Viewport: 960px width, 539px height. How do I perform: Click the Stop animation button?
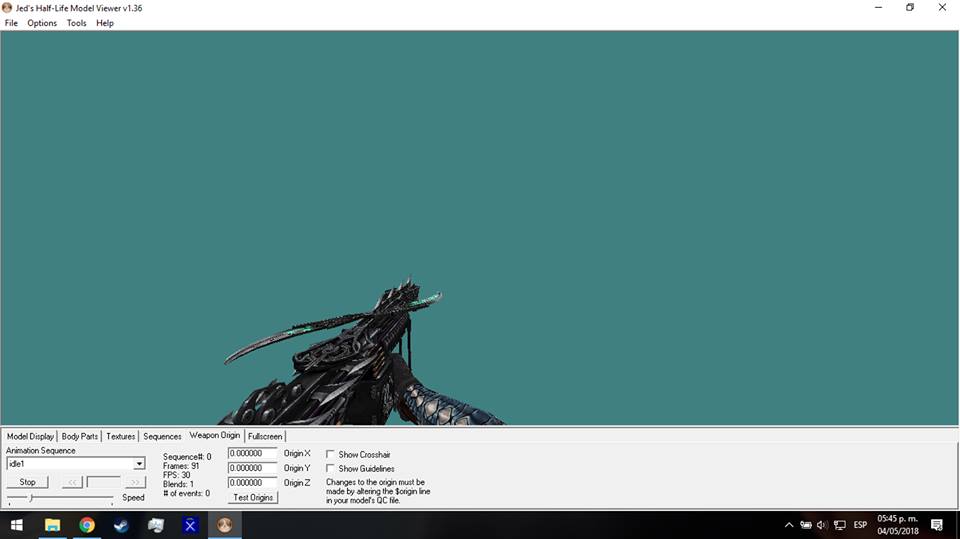tap(28, 482)
